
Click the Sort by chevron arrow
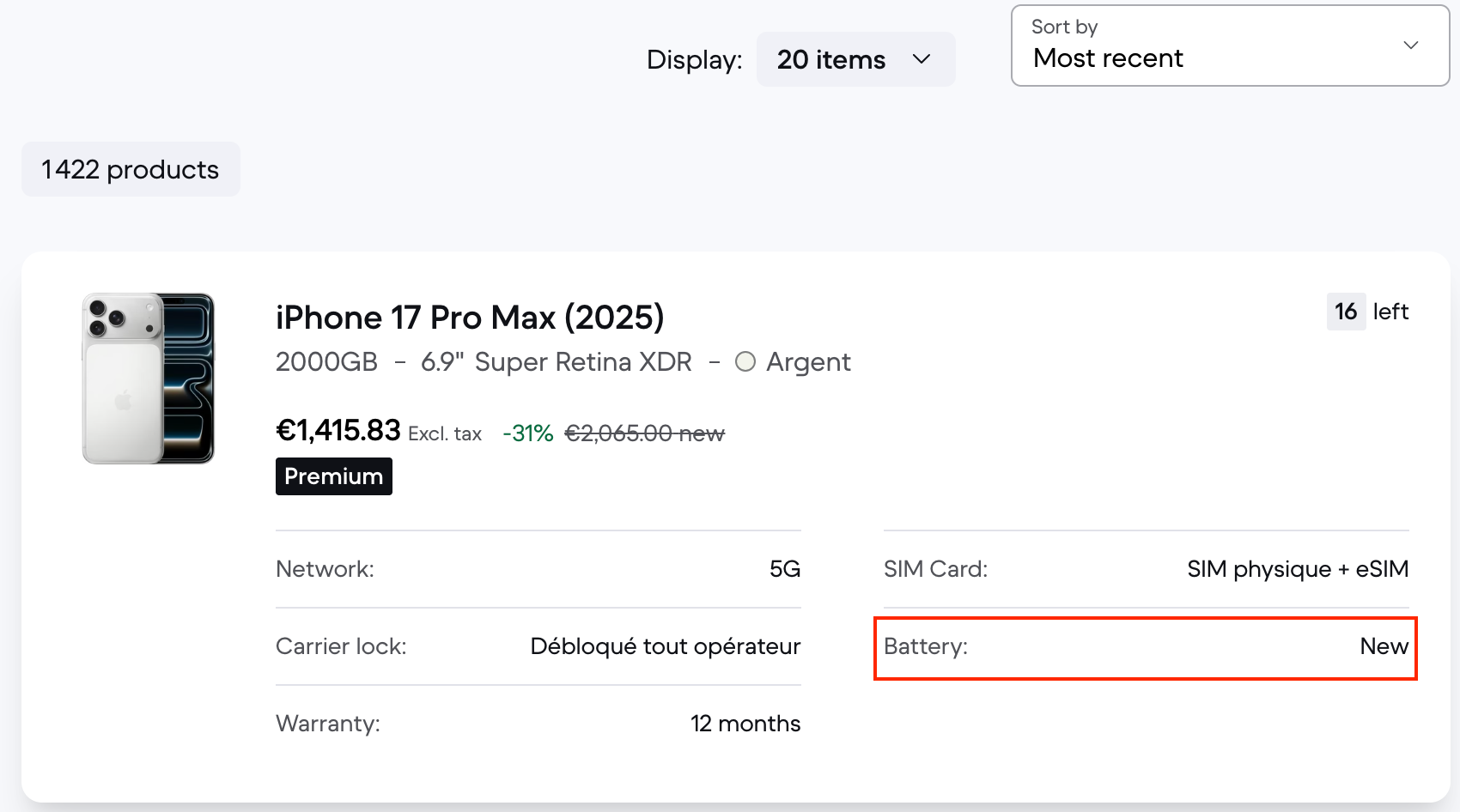point(1410,45)
